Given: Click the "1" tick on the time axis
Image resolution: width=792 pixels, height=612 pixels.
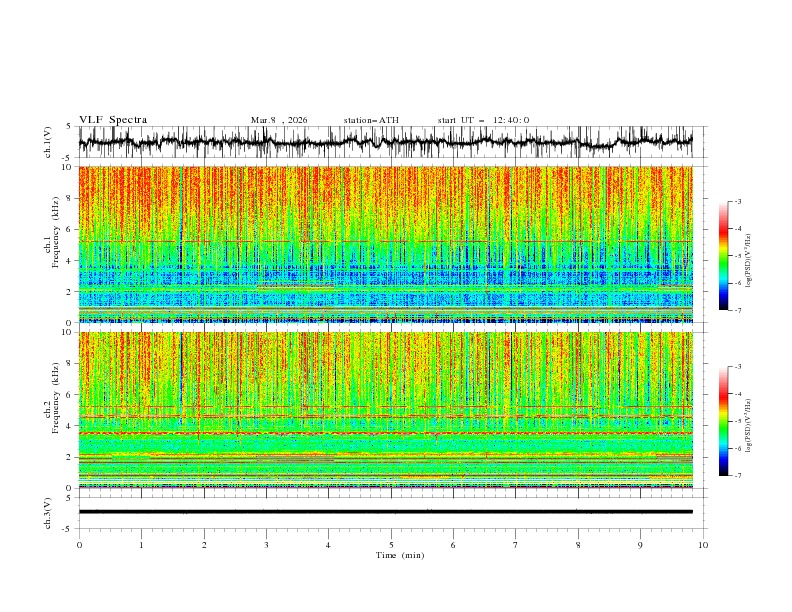Looking at the screenshot, I should tap(141, 545).
